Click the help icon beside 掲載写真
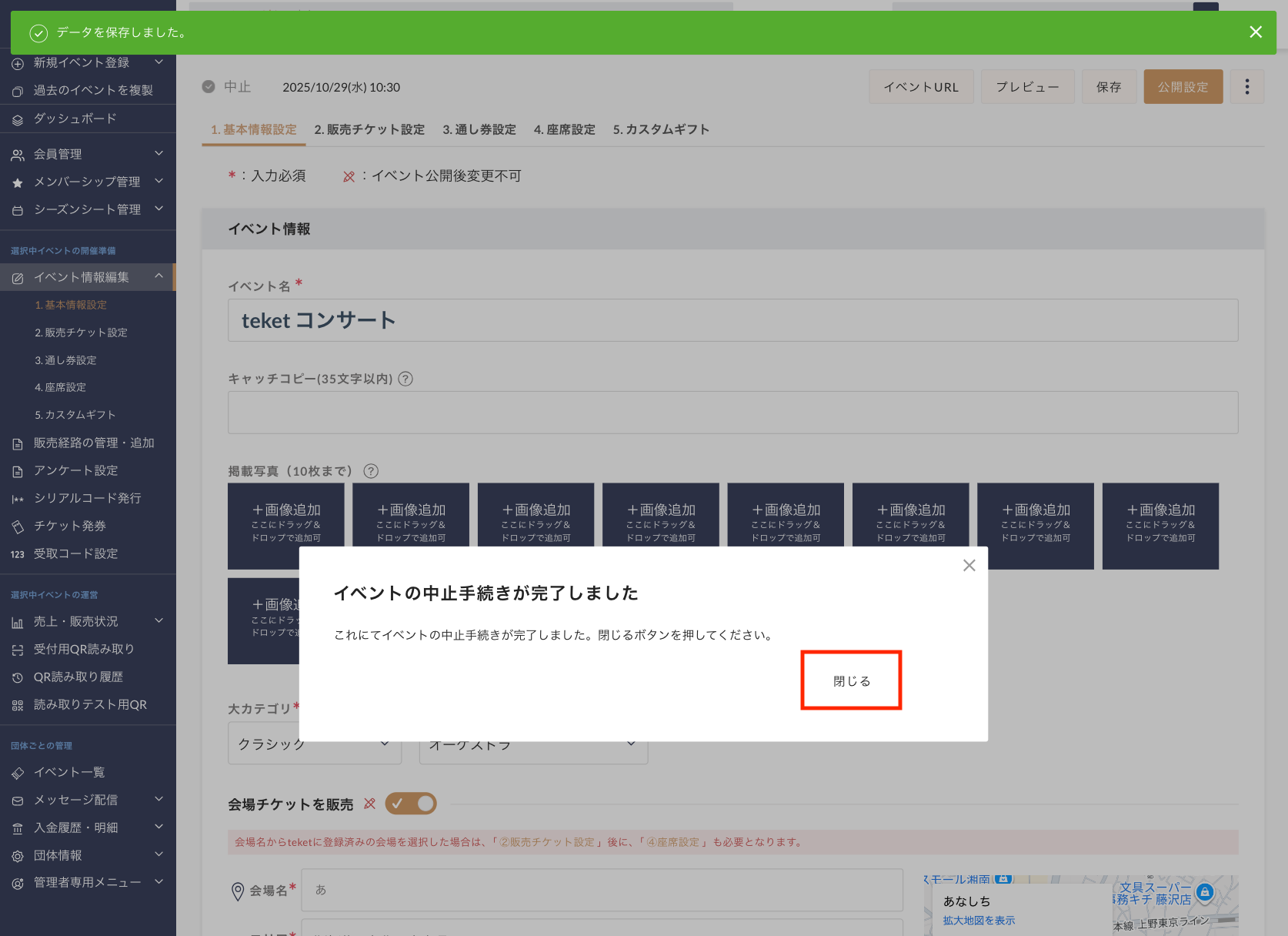The image size is (1288, 936). pos(371,471)
